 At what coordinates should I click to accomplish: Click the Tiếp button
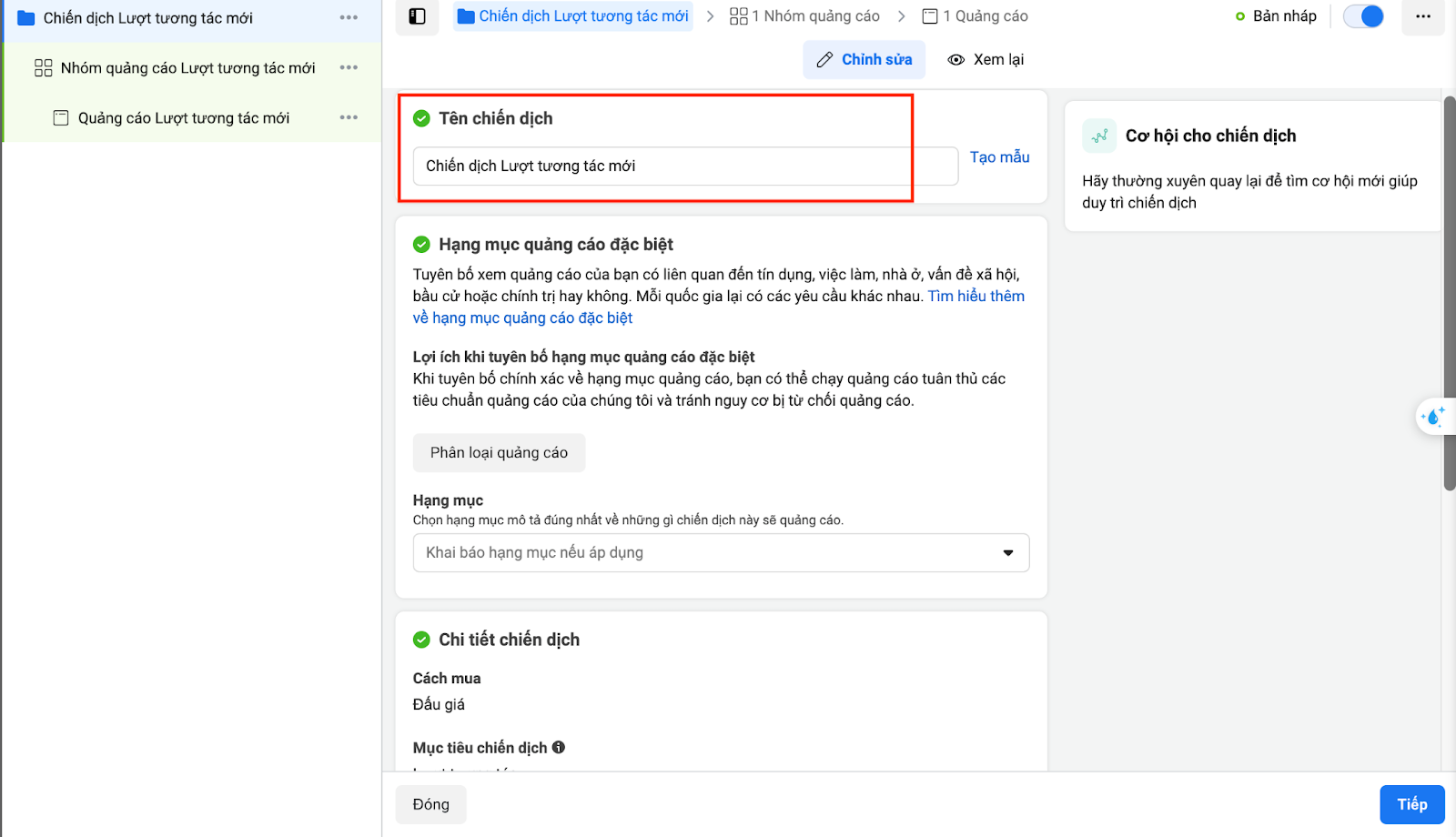click(1411, 804)
